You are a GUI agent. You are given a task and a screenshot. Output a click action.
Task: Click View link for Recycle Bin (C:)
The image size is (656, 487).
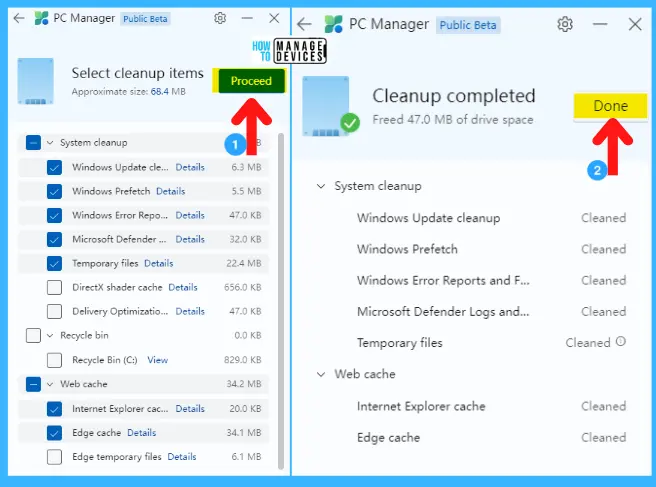pos(157,360)
